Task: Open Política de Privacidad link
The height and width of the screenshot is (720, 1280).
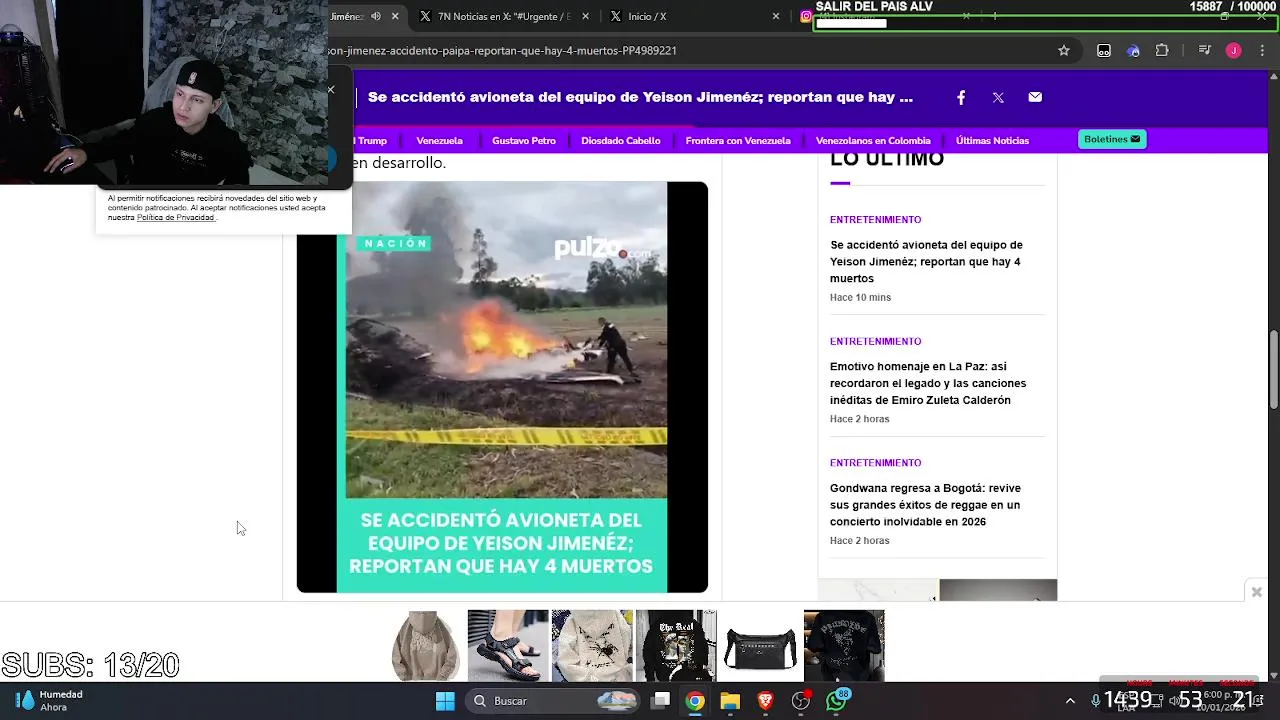Action: (175, 217)
